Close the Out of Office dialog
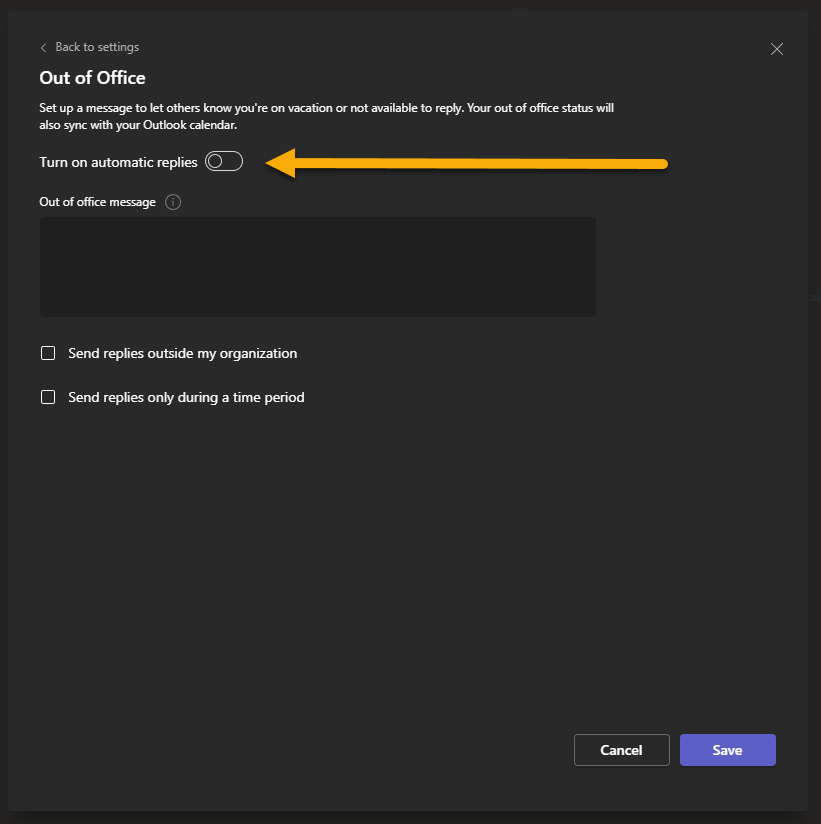821x824 pixels. tap(777, 49)
